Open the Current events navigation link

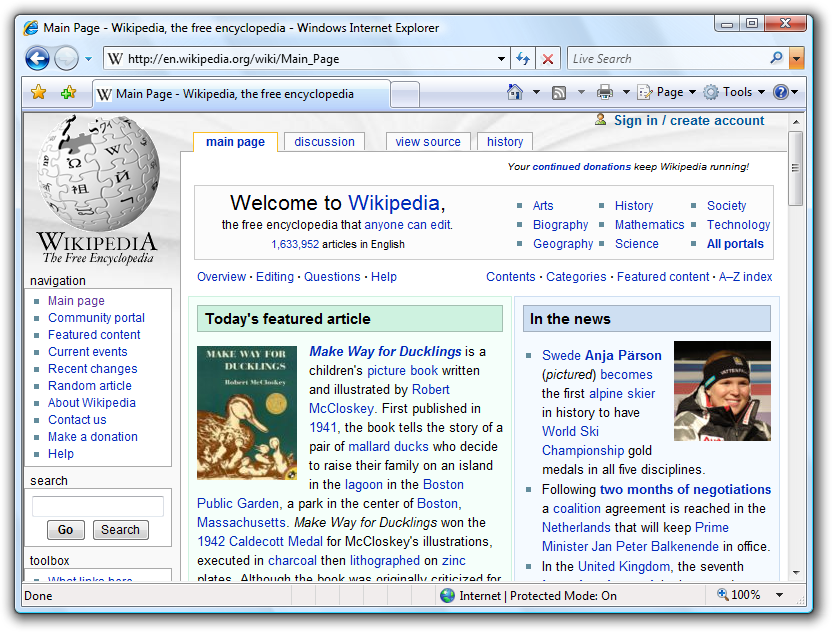(x=88, y=352)
